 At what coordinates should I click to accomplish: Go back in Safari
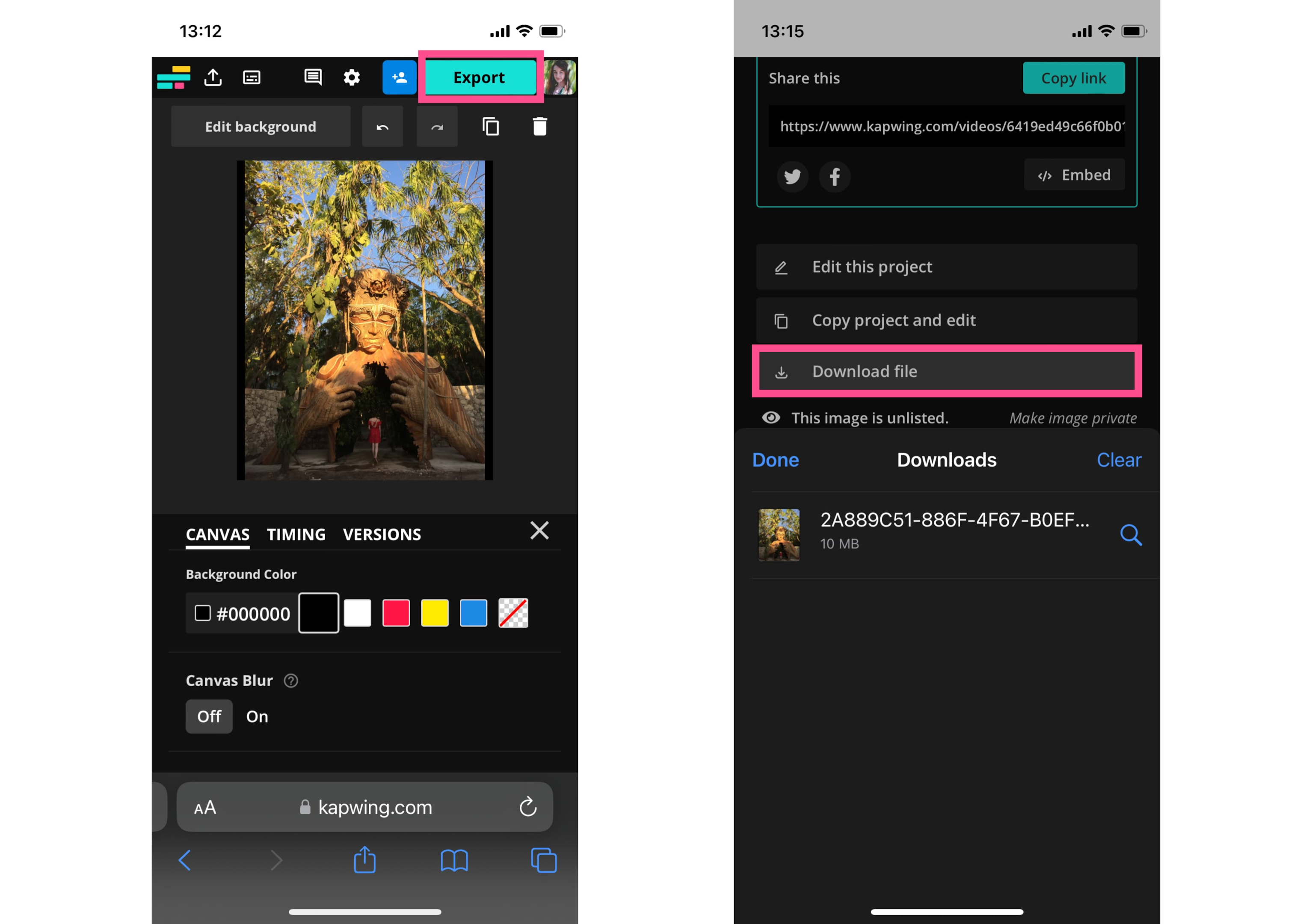(x=184, y=860)
